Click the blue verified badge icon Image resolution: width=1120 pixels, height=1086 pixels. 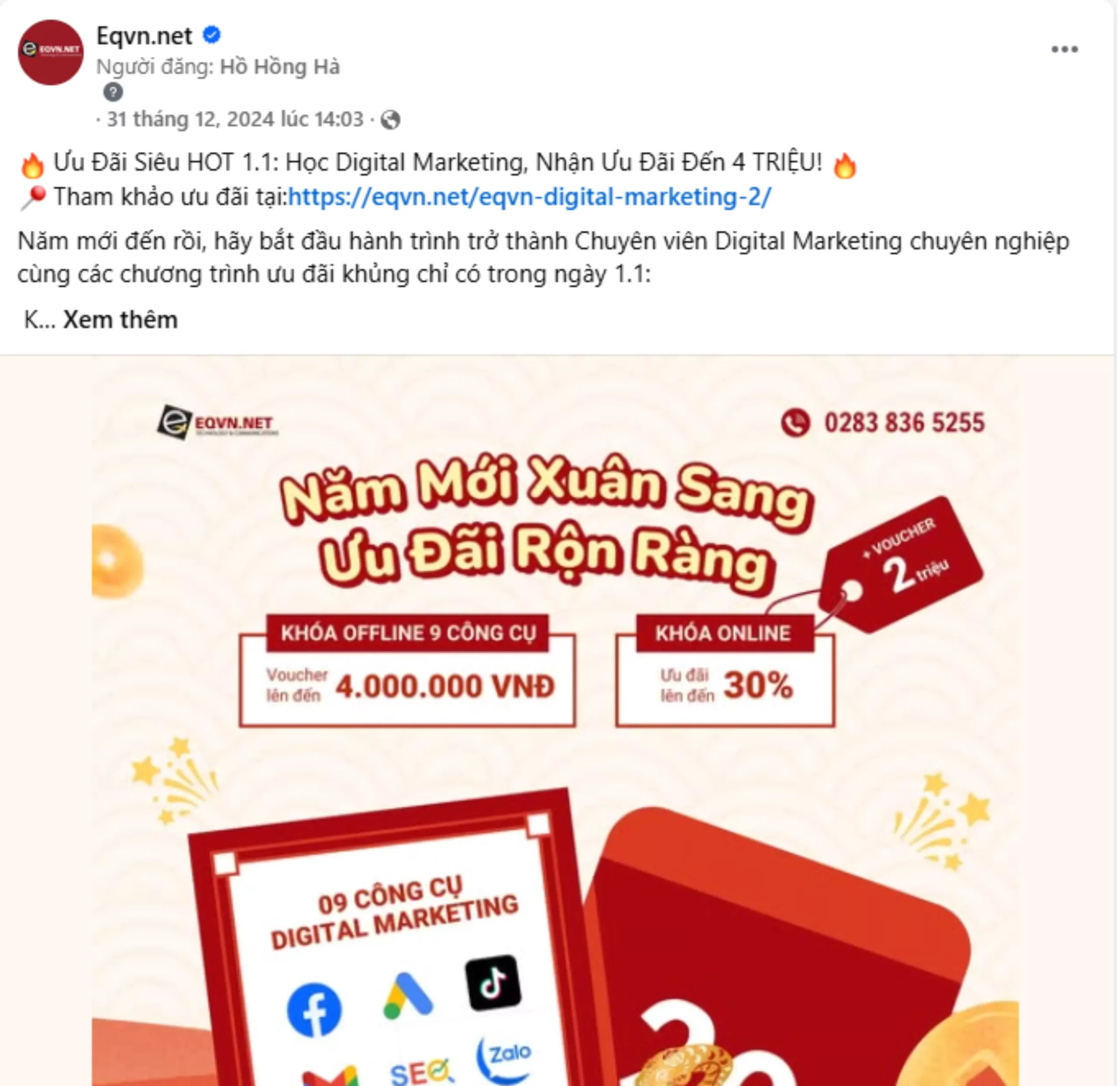click(x=212, y=35)
